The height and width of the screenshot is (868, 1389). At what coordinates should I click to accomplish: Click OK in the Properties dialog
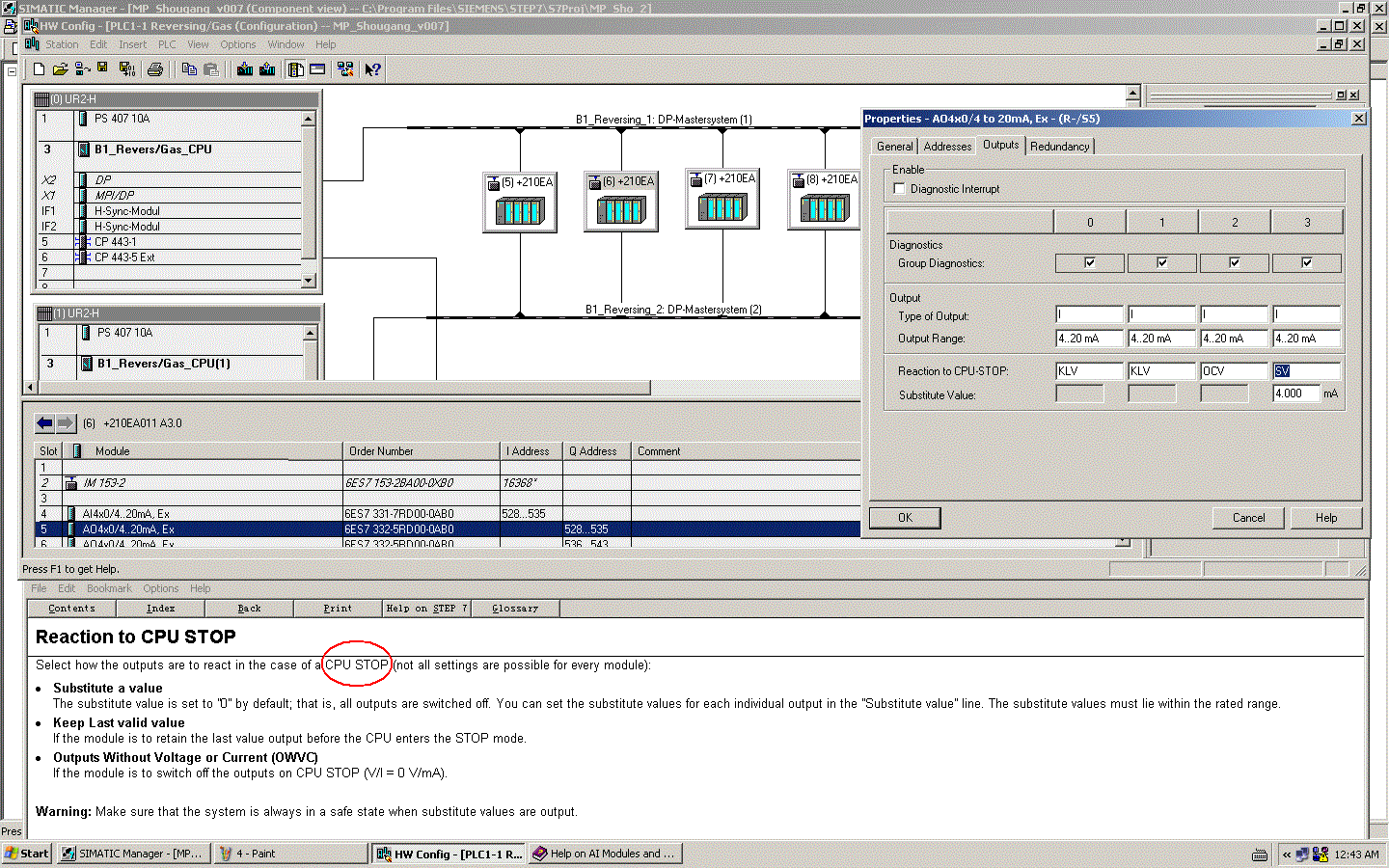[905, 518]
